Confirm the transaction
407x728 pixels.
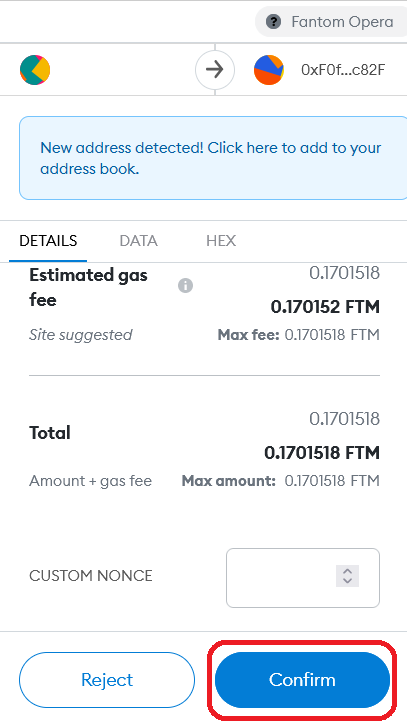pyautogui.click(x=302, y=680)
